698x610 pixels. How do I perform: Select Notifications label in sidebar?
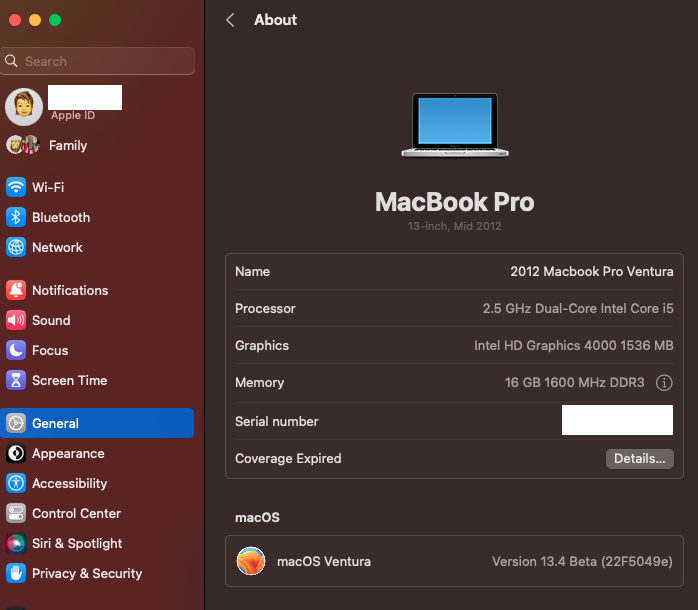click(70, 290)
